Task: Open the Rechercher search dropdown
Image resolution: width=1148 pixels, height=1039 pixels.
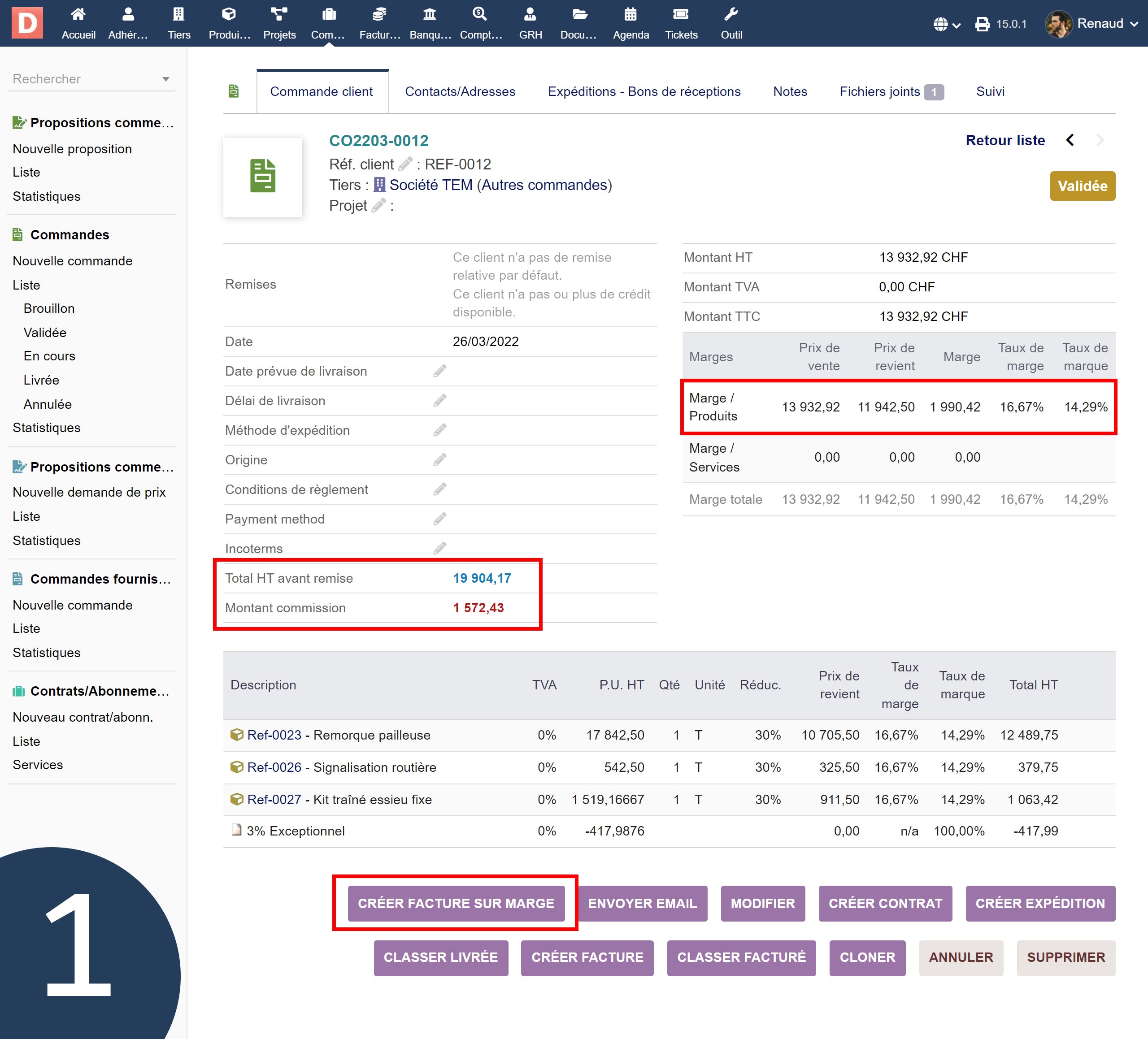Action: 91,78
